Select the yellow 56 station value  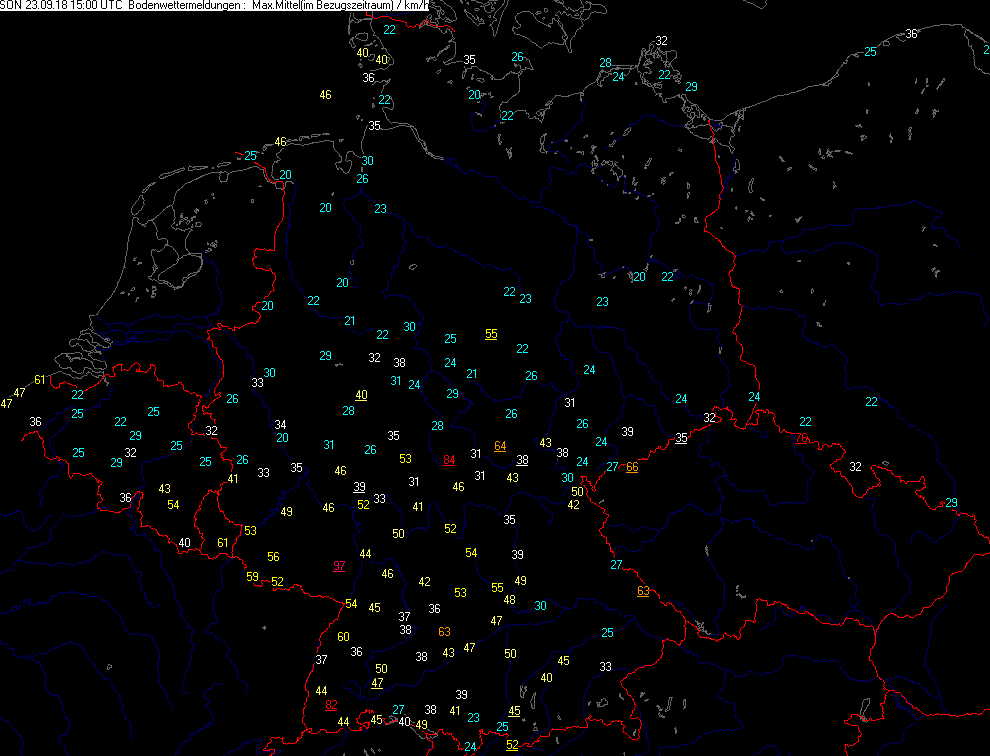(x=273, y=557)
